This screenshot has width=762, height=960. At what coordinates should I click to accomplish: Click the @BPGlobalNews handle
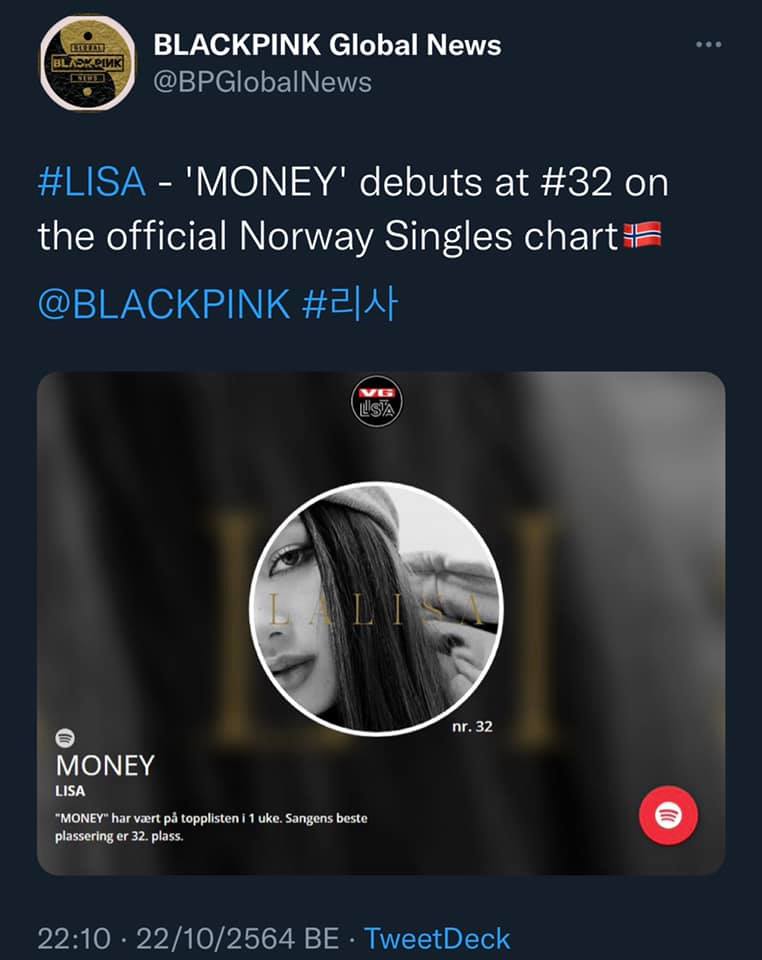(x=262, y=82)
